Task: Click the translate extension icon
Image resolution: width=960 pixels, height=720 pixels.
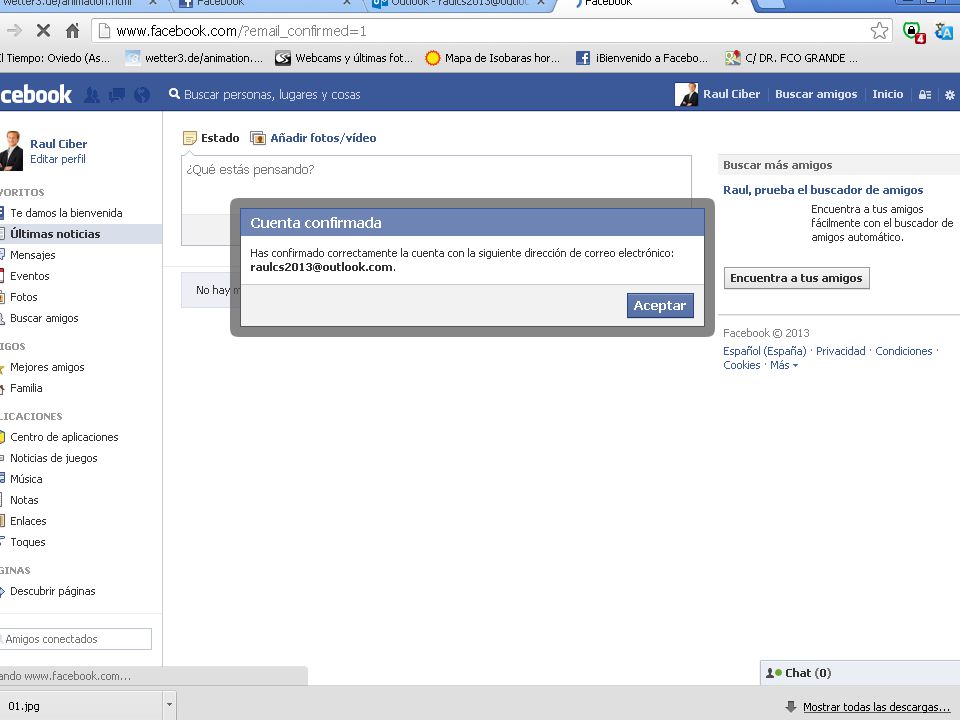Action: coord(943,31)
